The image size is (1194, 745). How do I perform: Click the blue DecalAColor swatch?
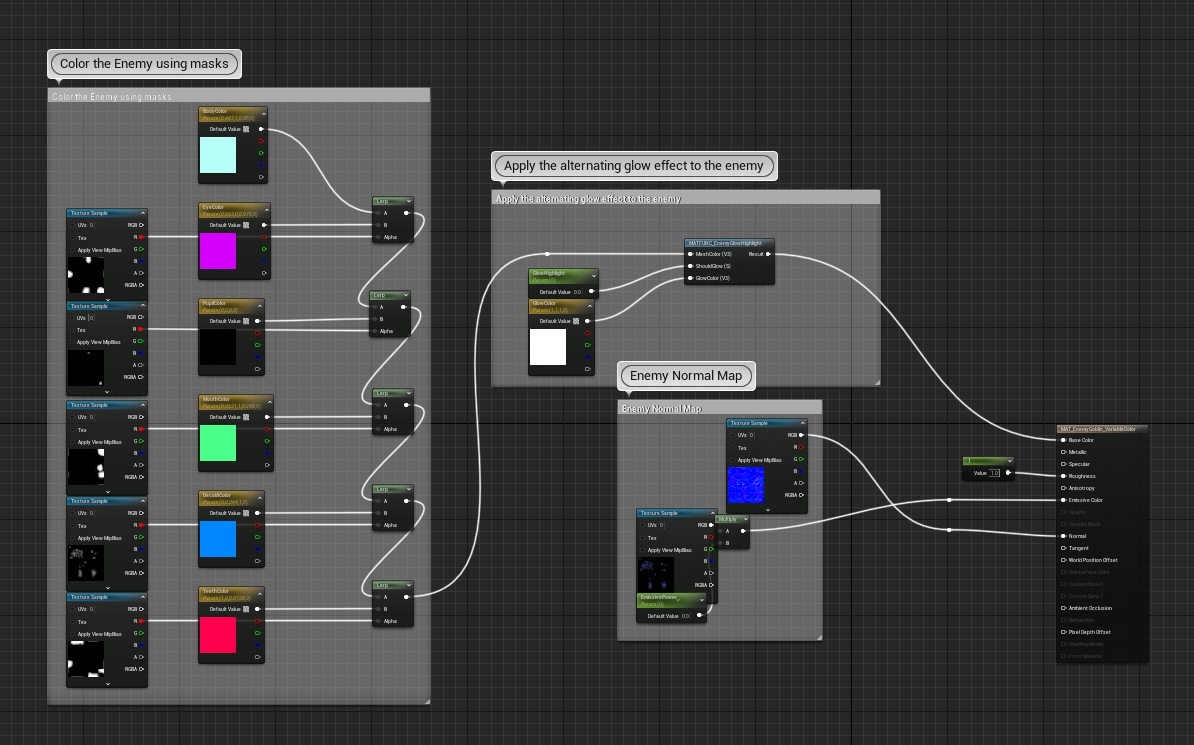click(218, 539)
